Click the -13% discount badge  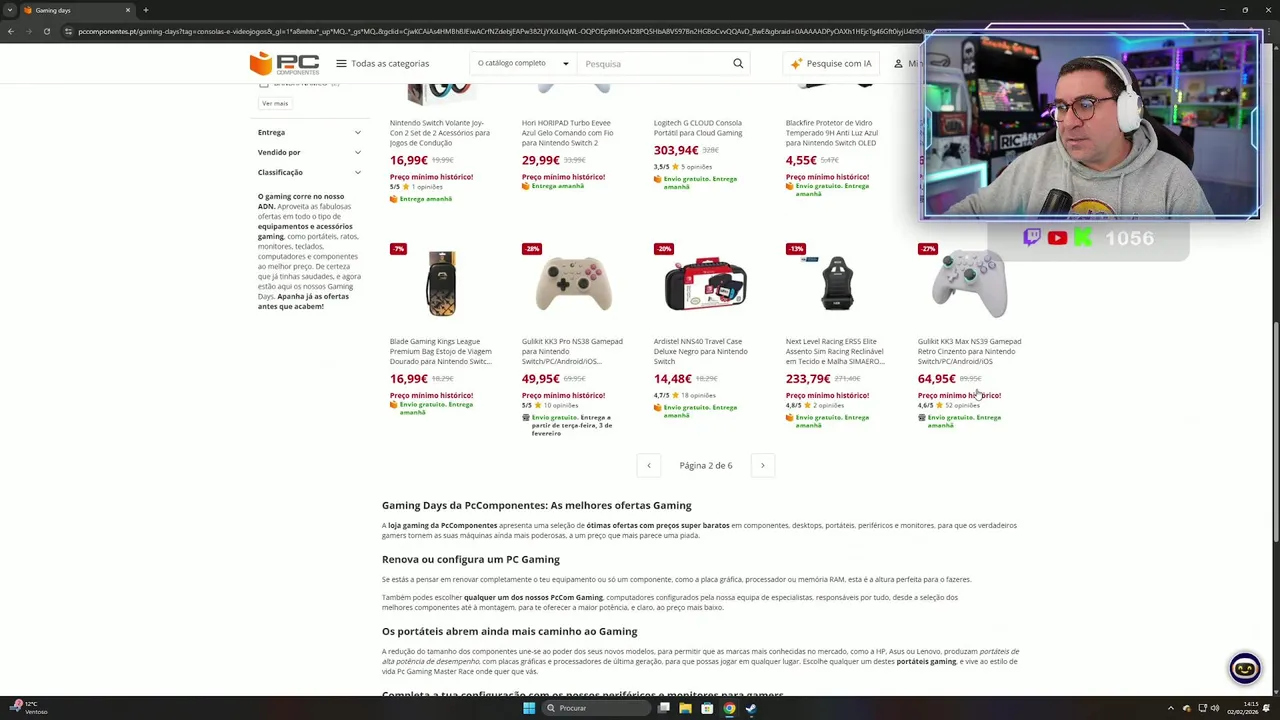pyautogui.click(x=795, y=248)
